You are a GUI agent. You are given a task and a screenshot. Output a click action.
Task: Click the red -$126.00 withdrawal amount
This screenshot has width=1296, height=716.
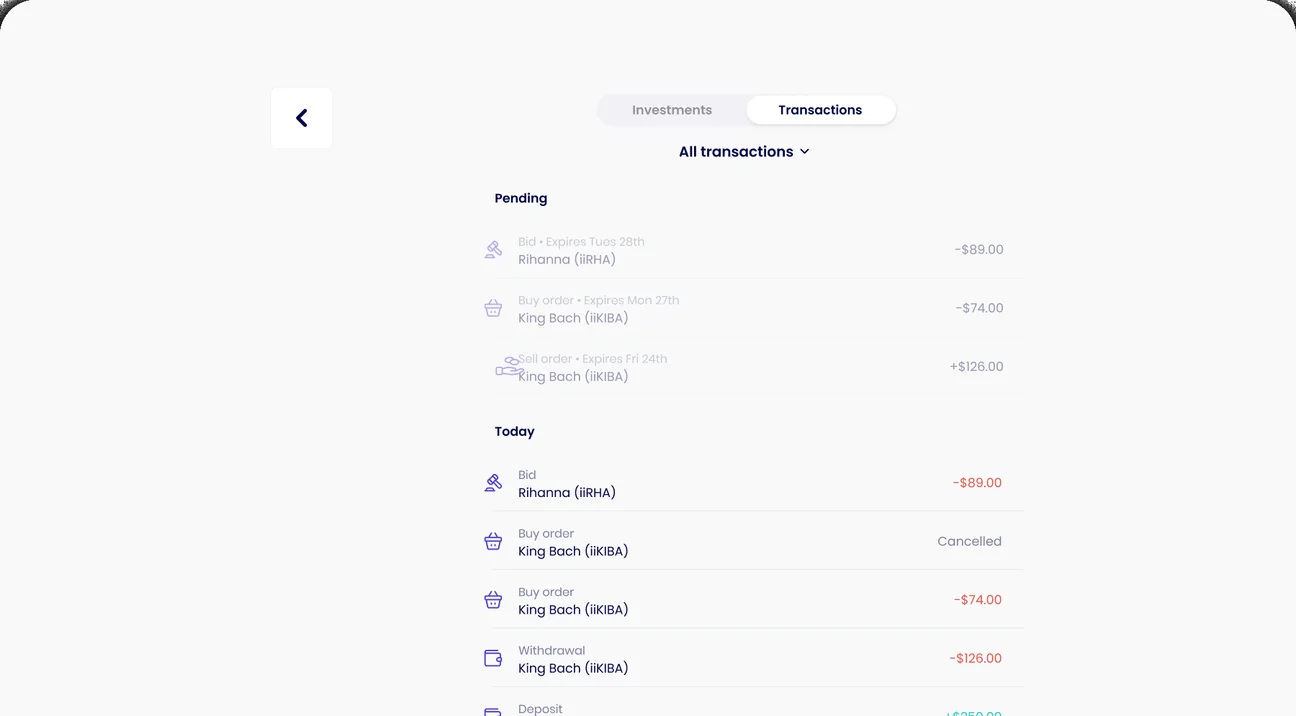[975, 658]
